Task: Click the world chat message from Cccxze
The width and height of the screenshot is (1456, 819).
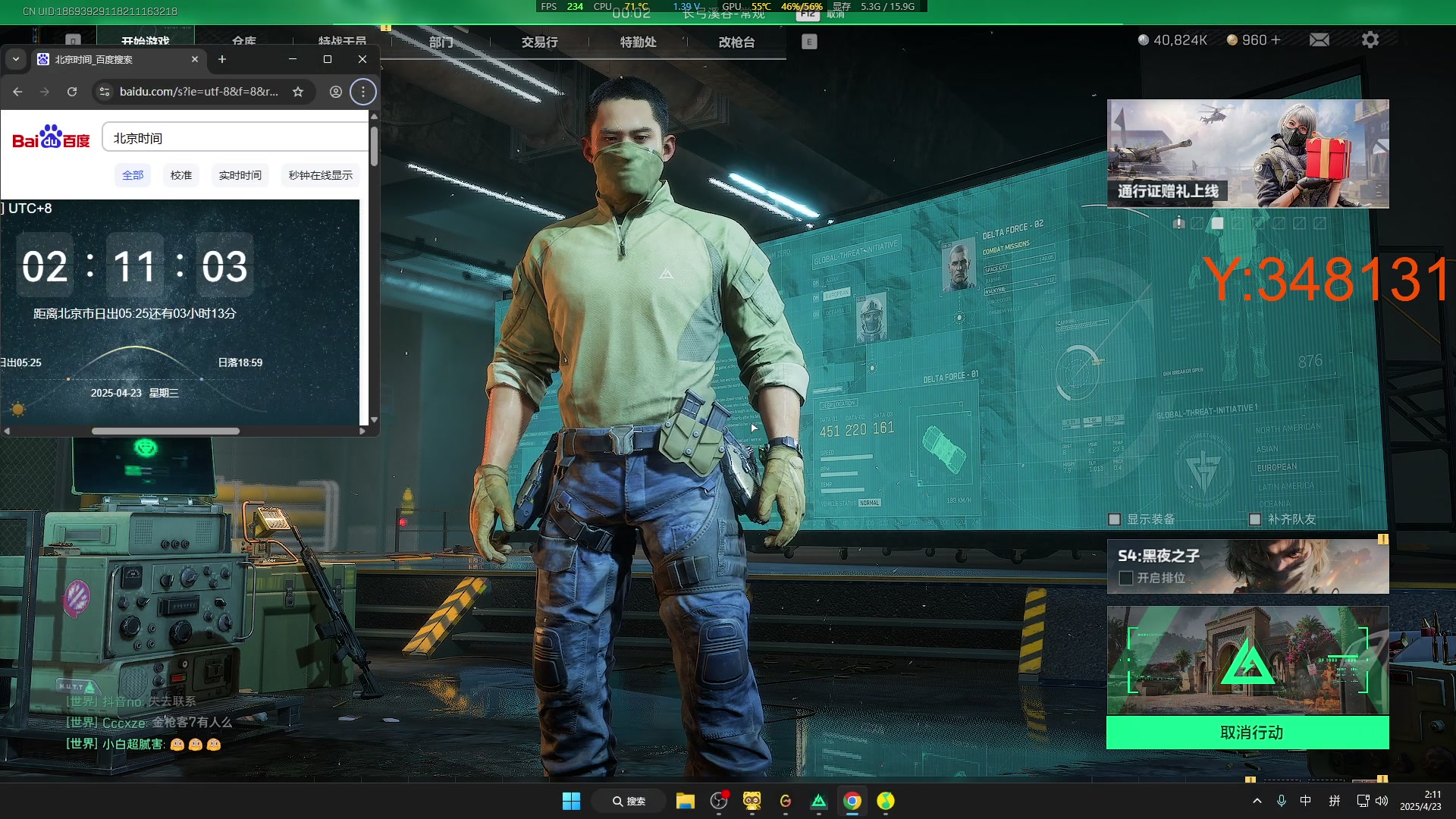Action: tap(149, 723)
